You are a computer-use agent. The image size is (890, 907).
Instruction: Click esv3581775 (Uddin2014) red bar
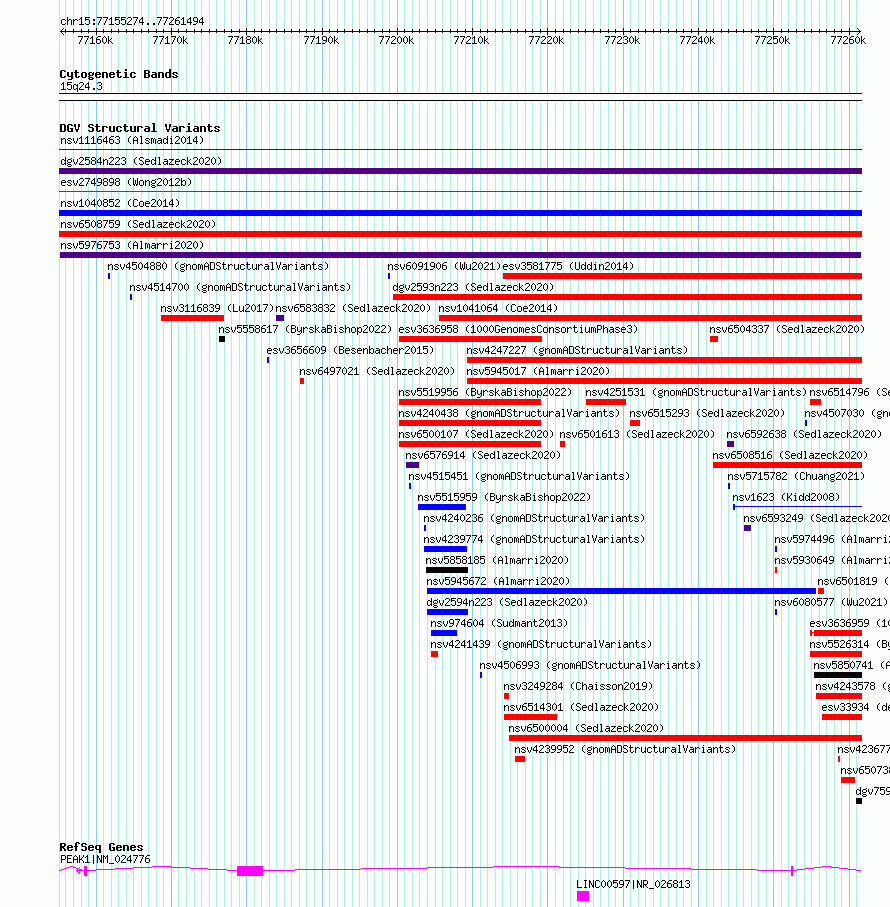[682, 276]
